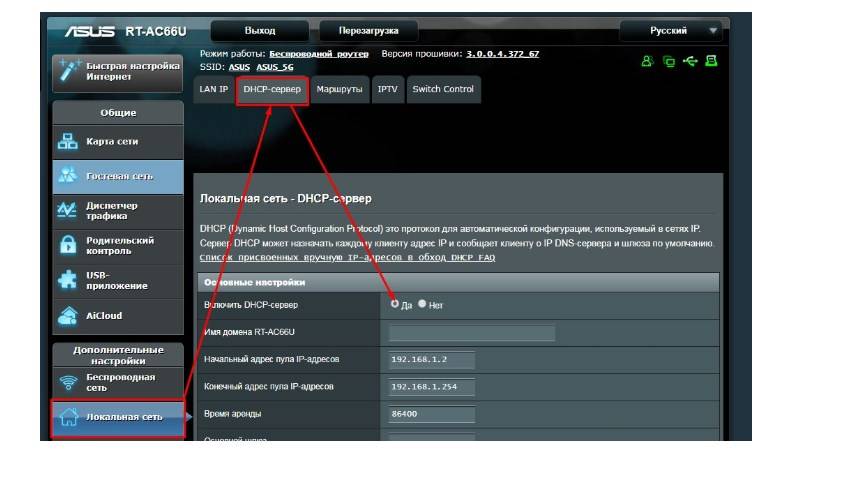Open USB application puzzle icon
This screenshot has width=850, height=477.
68,280
